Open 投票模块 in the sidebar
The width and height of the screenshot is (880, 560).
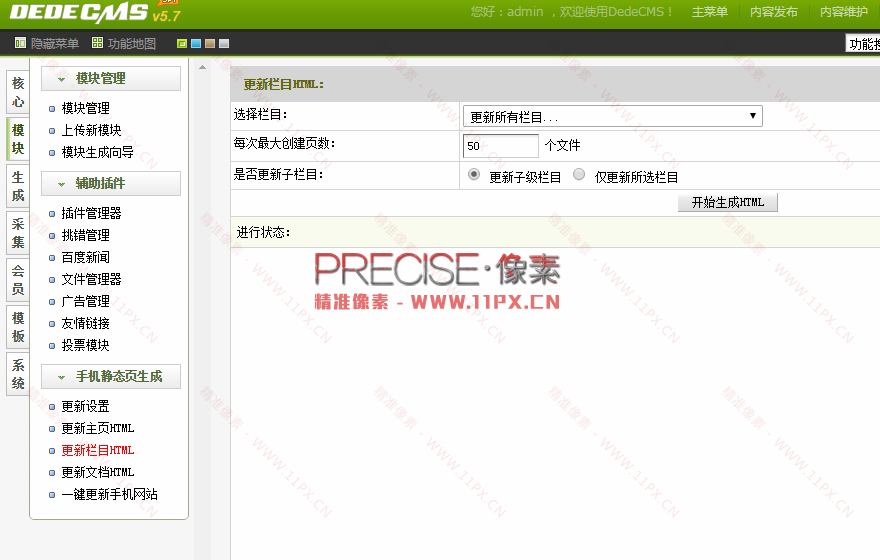(x=85, y=345)
